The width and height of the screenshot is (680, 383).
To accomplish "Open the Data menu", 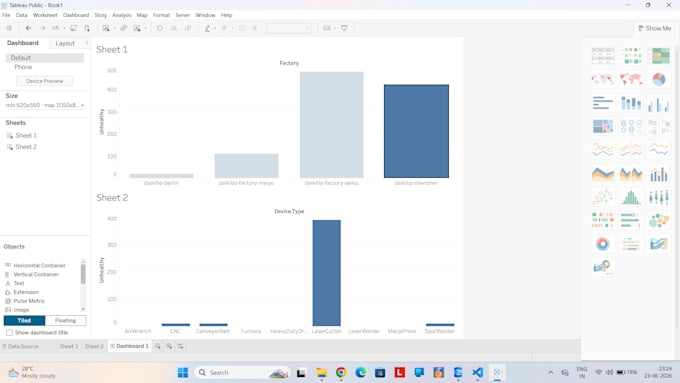I will (x=21, y=15).
